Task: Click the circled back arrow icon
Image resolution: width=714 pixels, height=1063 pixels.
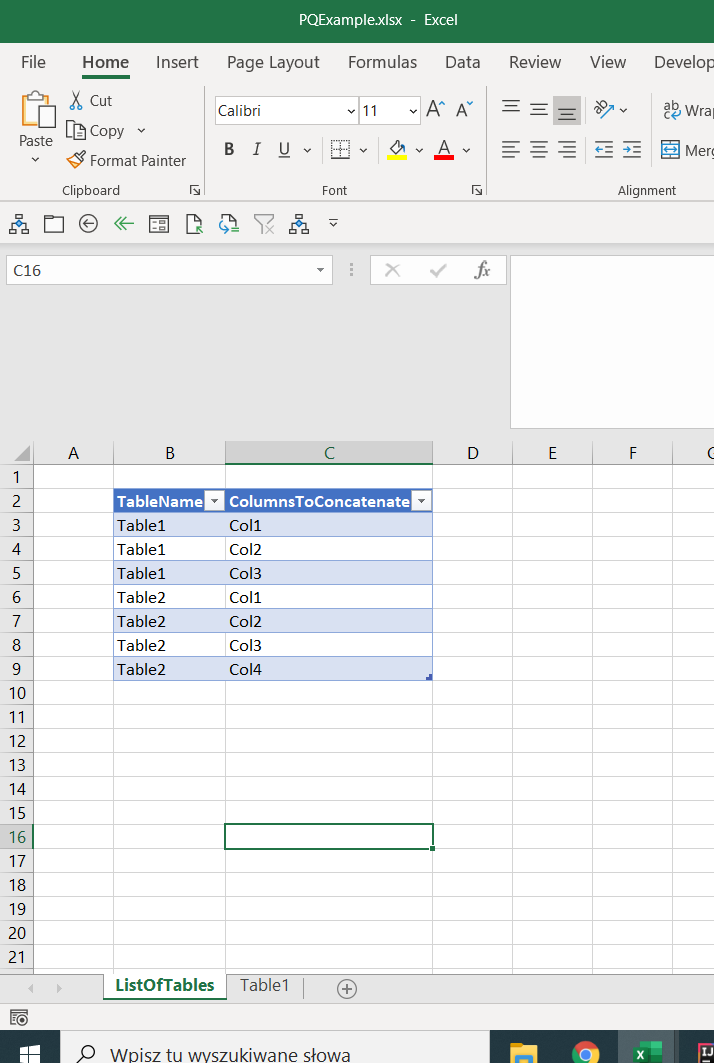Action: coord(88,224)
